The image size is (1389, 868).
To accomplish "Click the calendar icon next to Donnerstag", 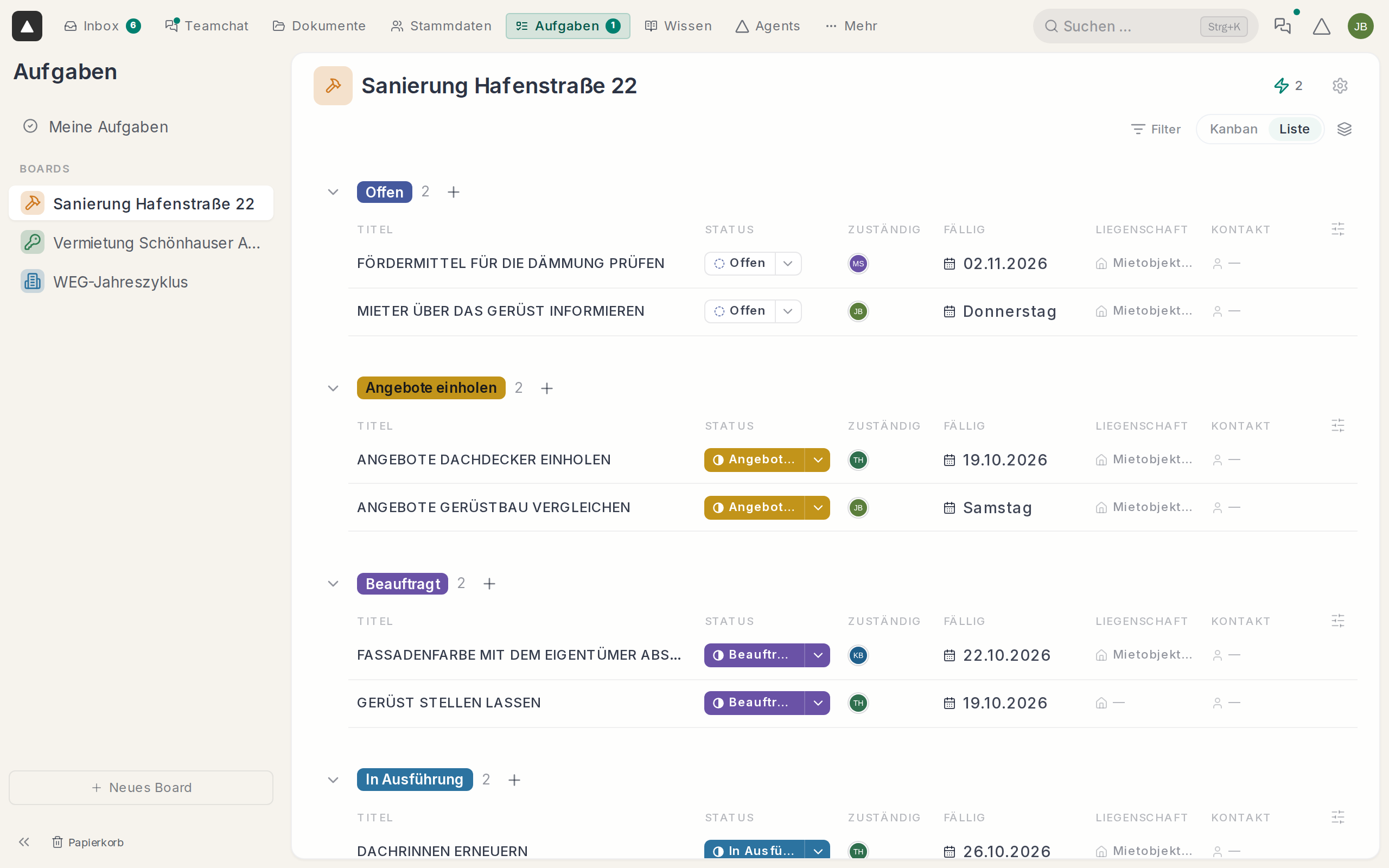I will point(950,311).
